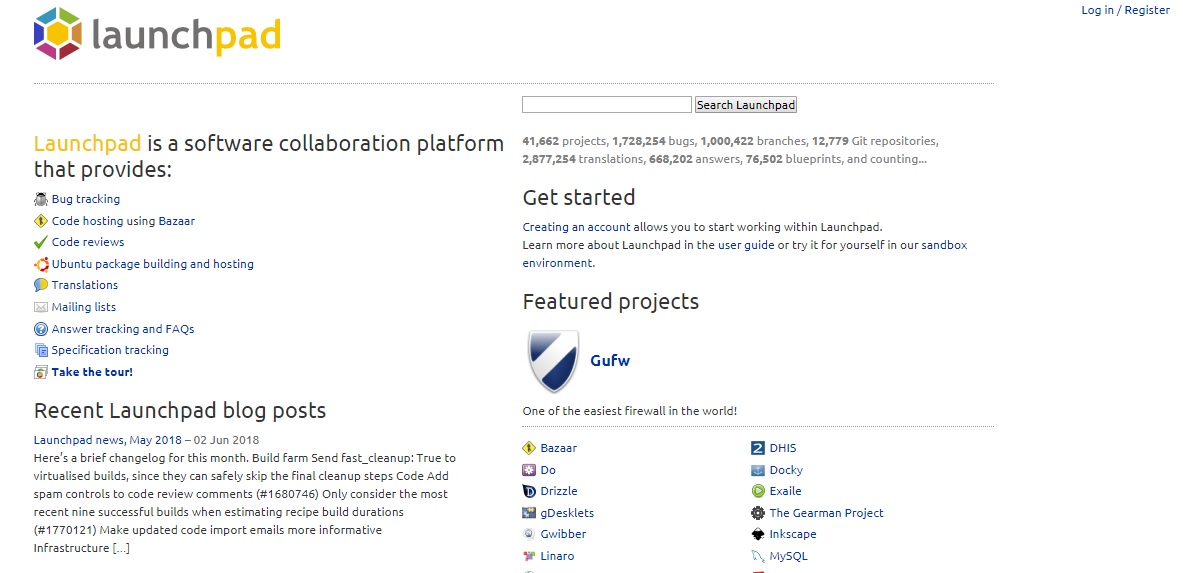1183x573 pixels.
Task: Click the envelope icon beside Mailing lists
Action: pos(41,307)
